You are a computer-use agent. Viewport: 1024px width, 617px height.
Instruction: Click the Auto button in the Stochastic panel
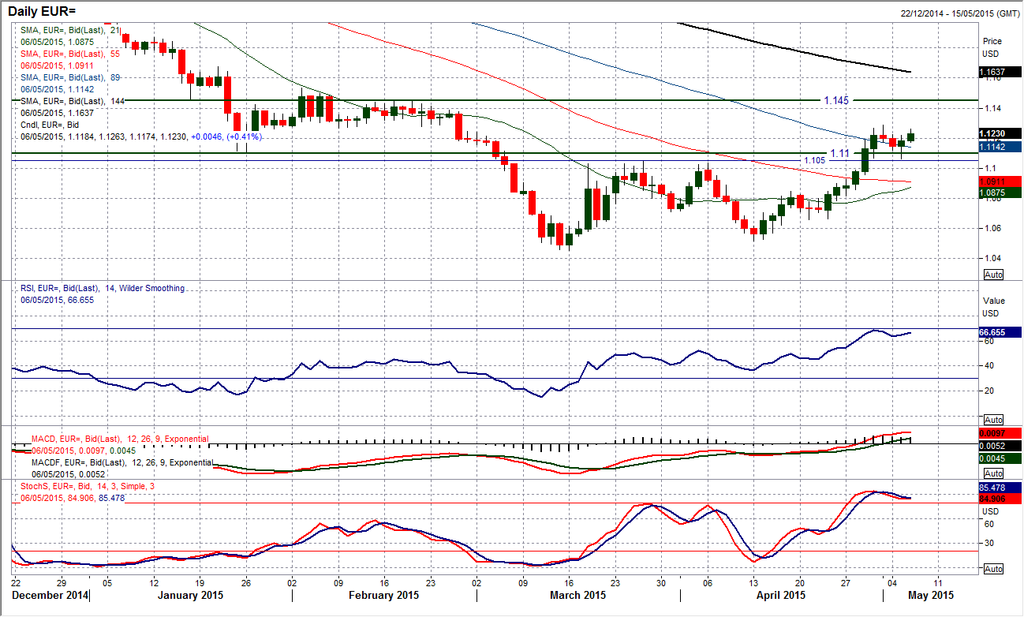pyautogui.click(x=993, y=569)
